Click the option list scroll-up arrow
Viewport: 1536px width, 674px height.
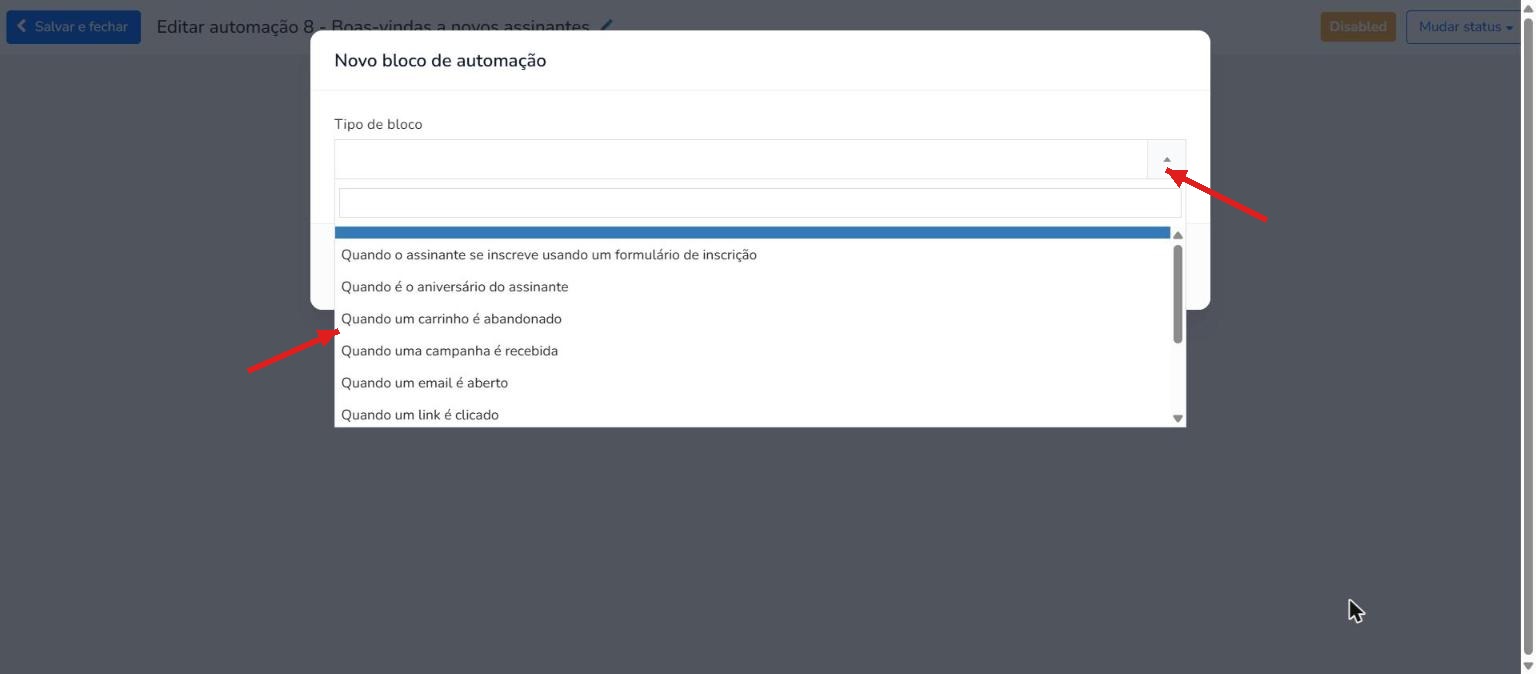(x=1178, y=235)
